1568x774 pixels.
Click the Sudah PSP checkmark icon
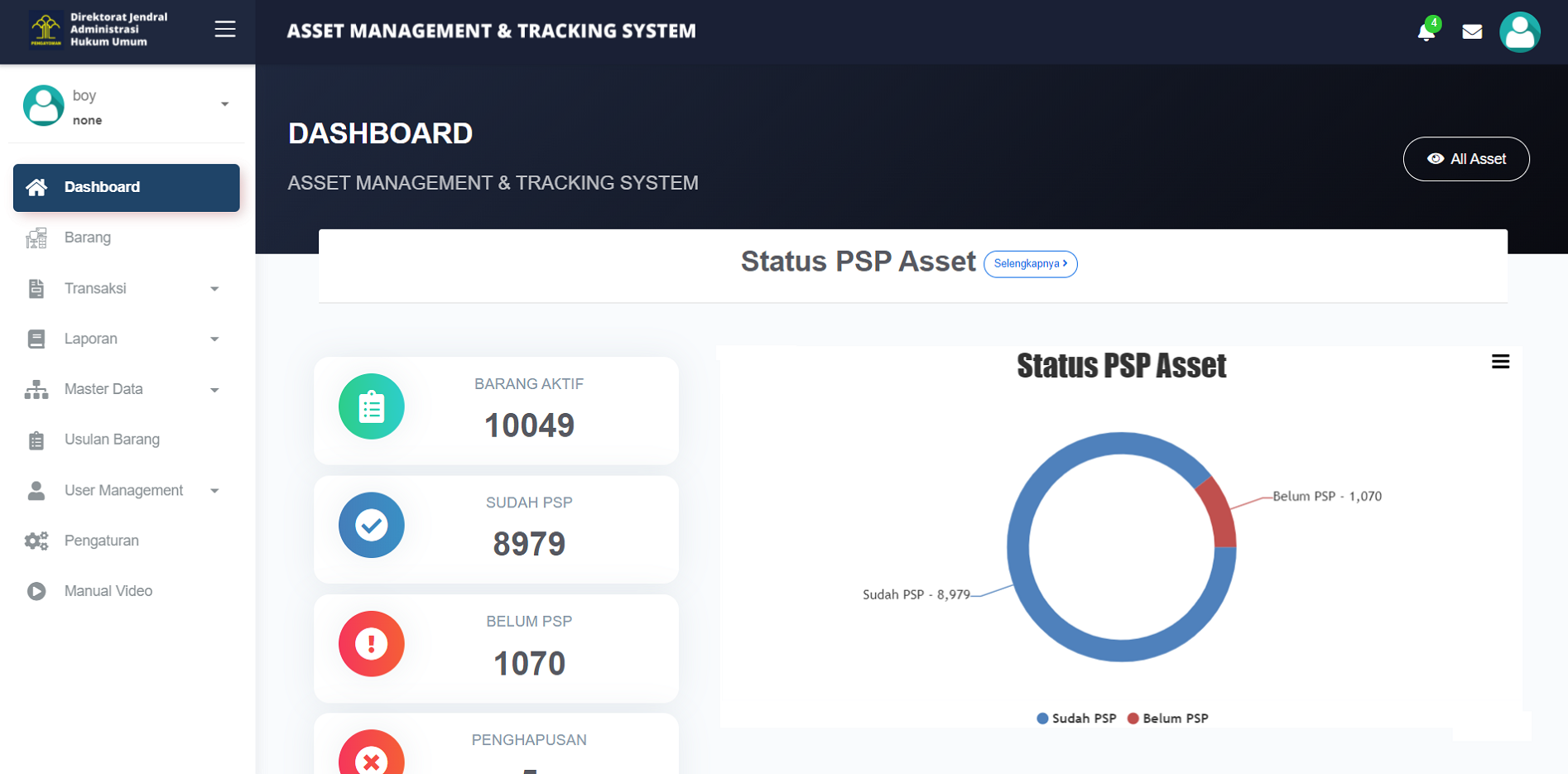[x=372, y=526]
